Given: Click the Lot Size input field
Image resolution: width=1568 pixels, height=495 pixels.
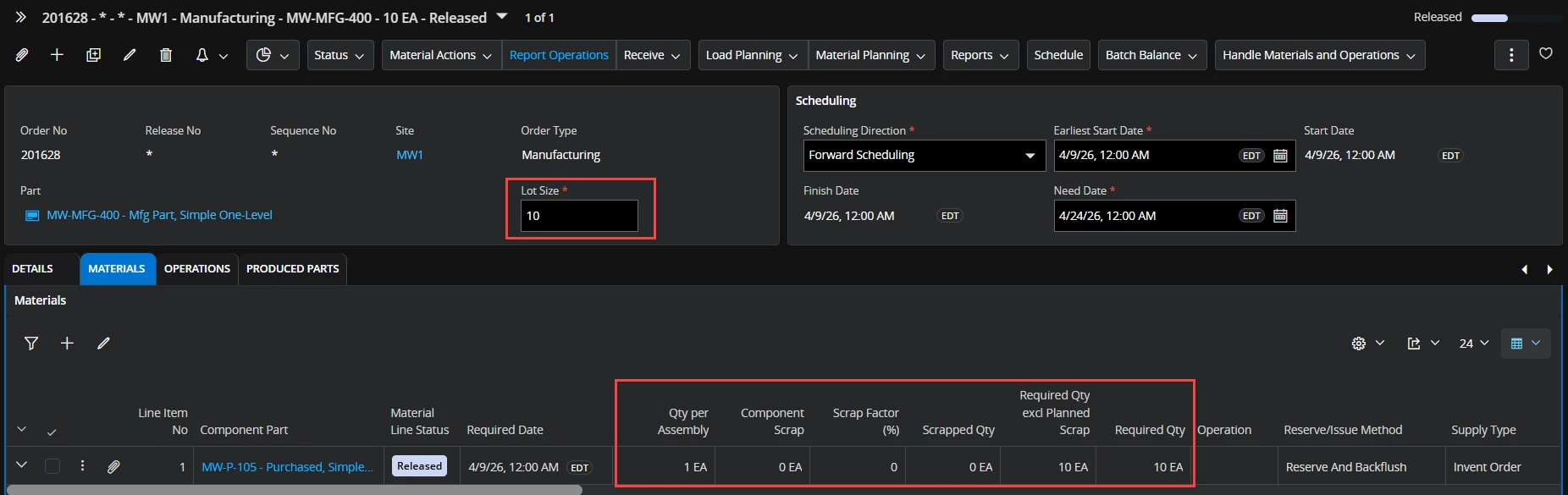Looking at the screenshot, I should click(579, 216).
